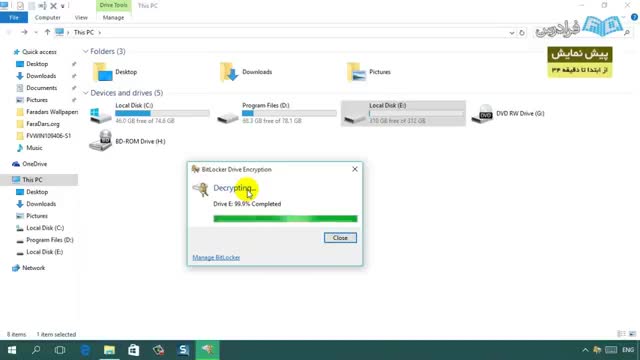Open the Store app from the taskbar
This screenshot has height=360, width=640.
pos(133,350)
